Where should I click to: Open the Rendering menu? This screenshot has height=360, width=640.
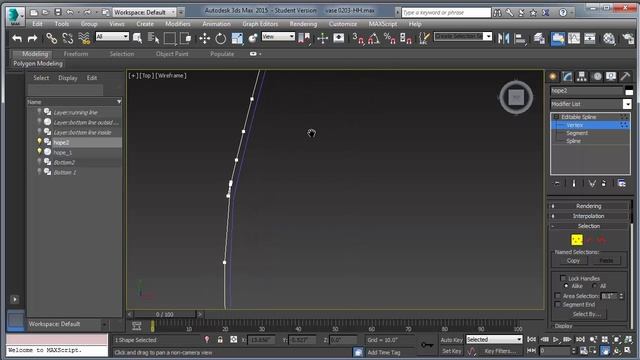pos(303,24)
